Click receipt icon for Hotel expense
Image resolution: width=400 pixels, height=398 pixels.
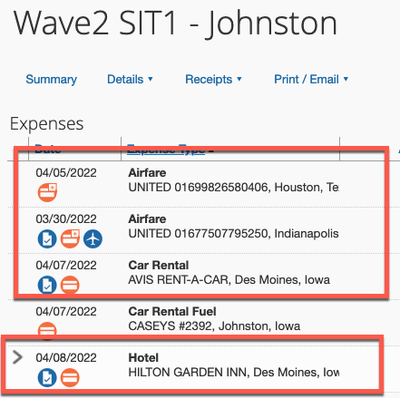click(x=47, y=378)
